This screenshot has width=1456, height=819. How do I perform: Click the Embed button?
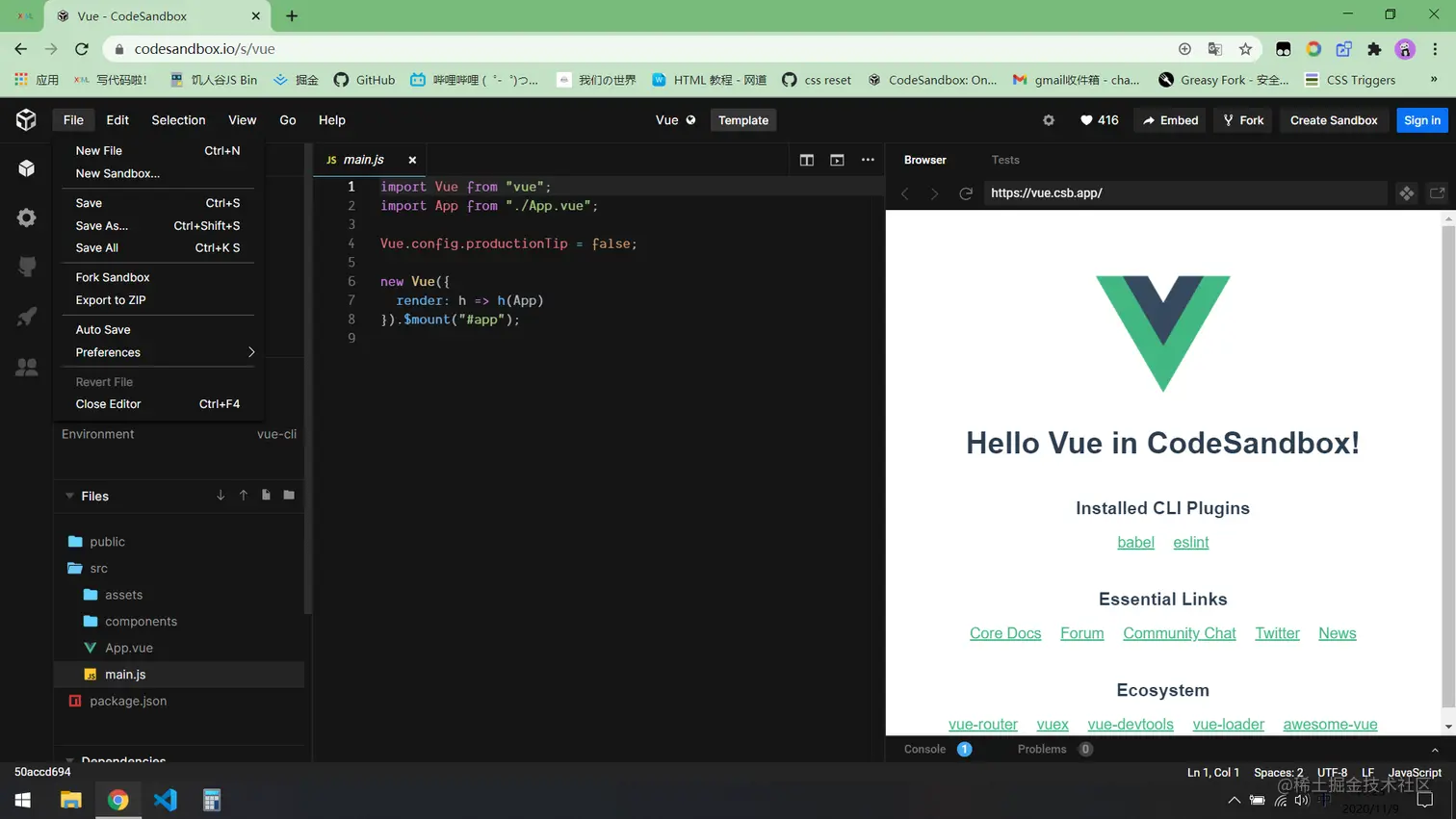1170,120
